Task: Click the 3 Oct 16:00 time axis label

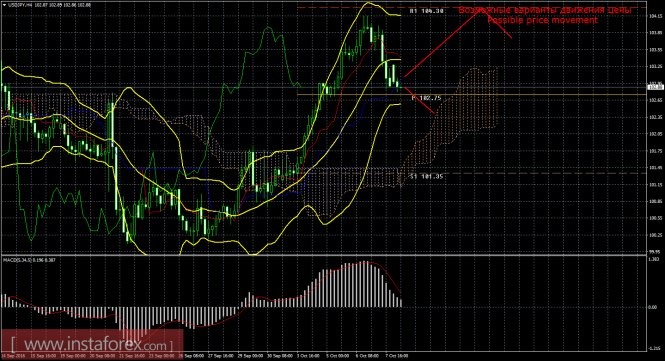Action: pyautogui.click(x=308, y=356)
